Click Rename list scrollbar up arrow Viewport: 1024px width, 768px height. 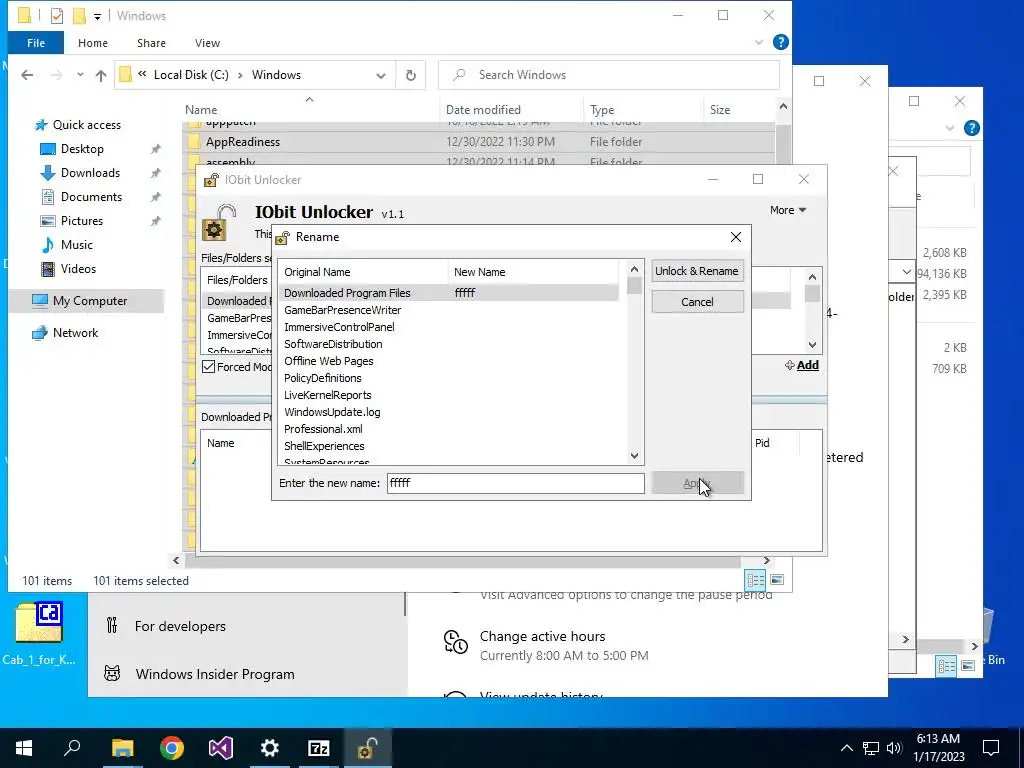click(x=634, y=269)
